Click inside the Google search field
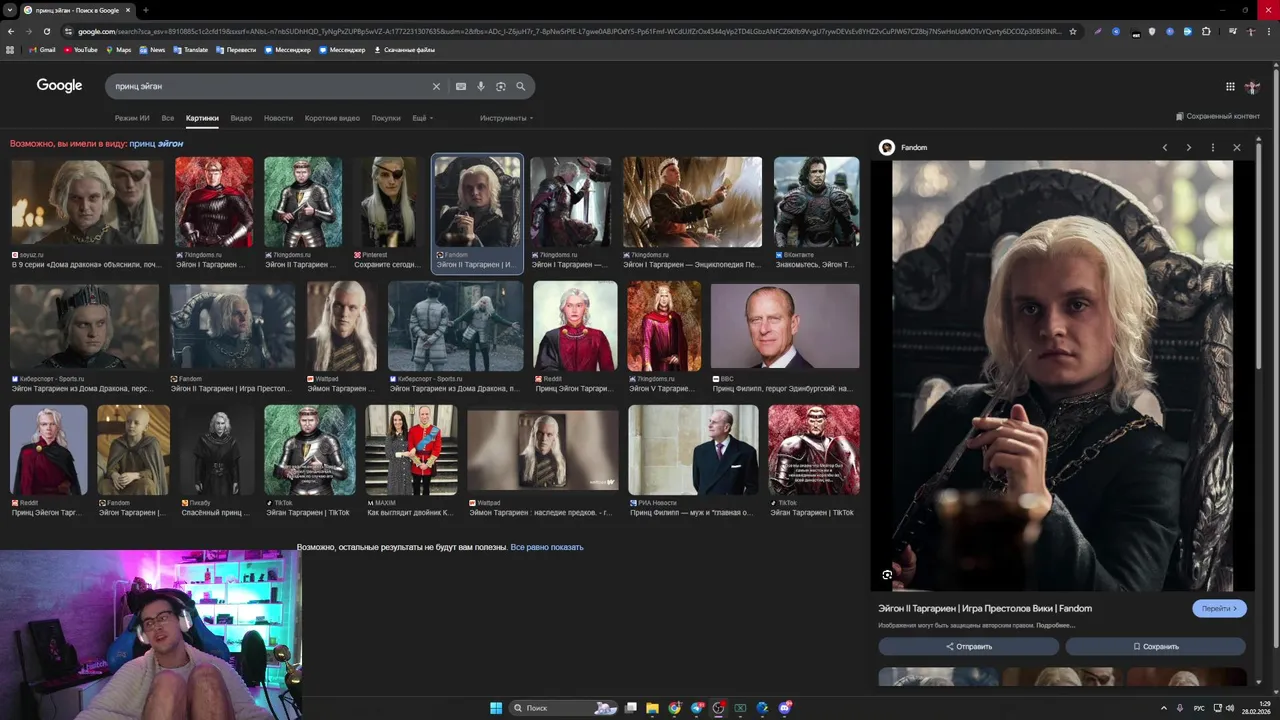1280x720 pixels. click(x=270, y=86)
